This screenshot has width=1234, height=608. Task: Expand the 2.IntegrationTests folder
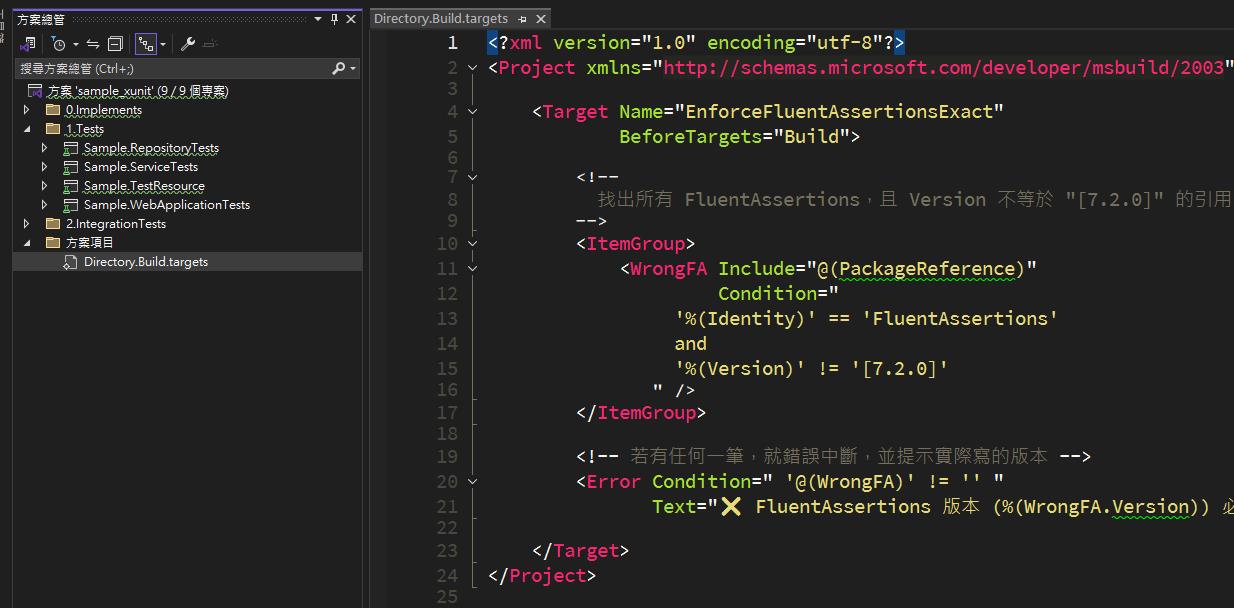(x=27, y=224)
